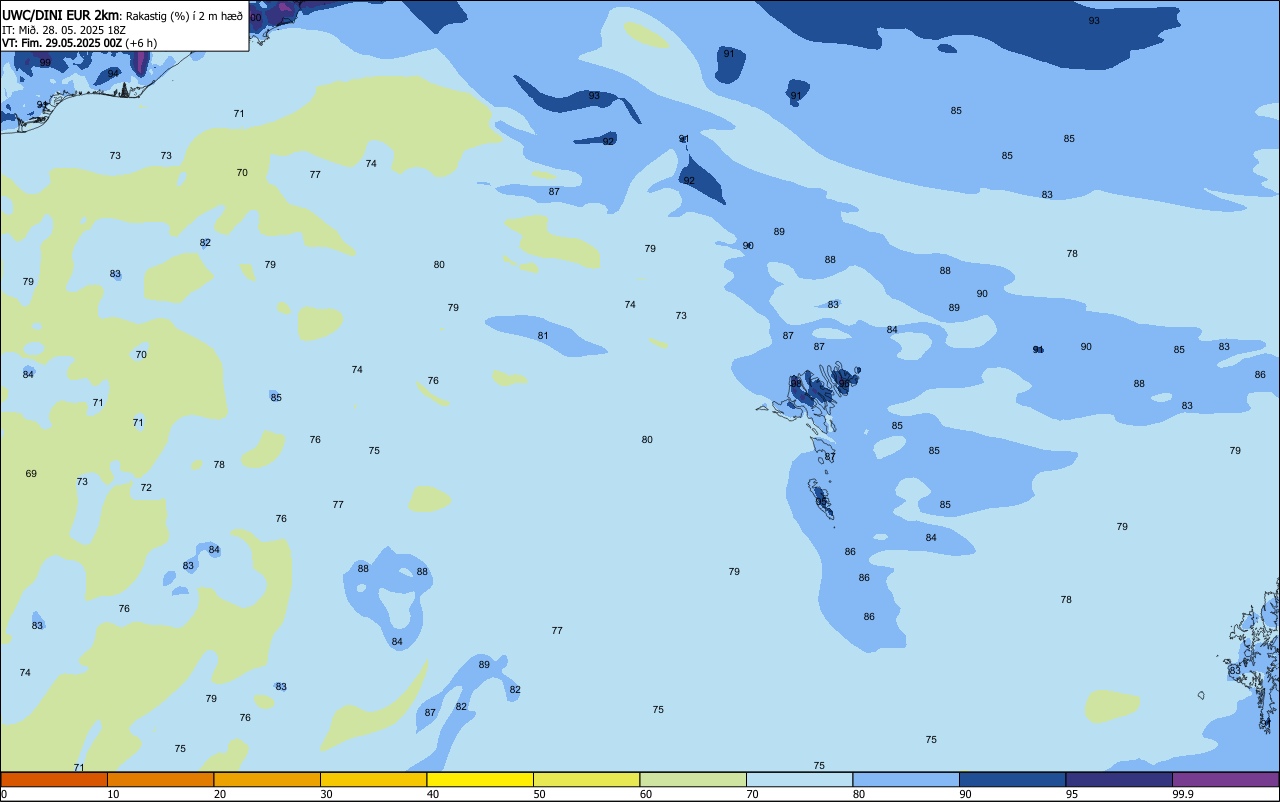Click the map value '72' in the green area
Image resolution: width=1280 pixels, height=802 pixels.
point(146,488)
